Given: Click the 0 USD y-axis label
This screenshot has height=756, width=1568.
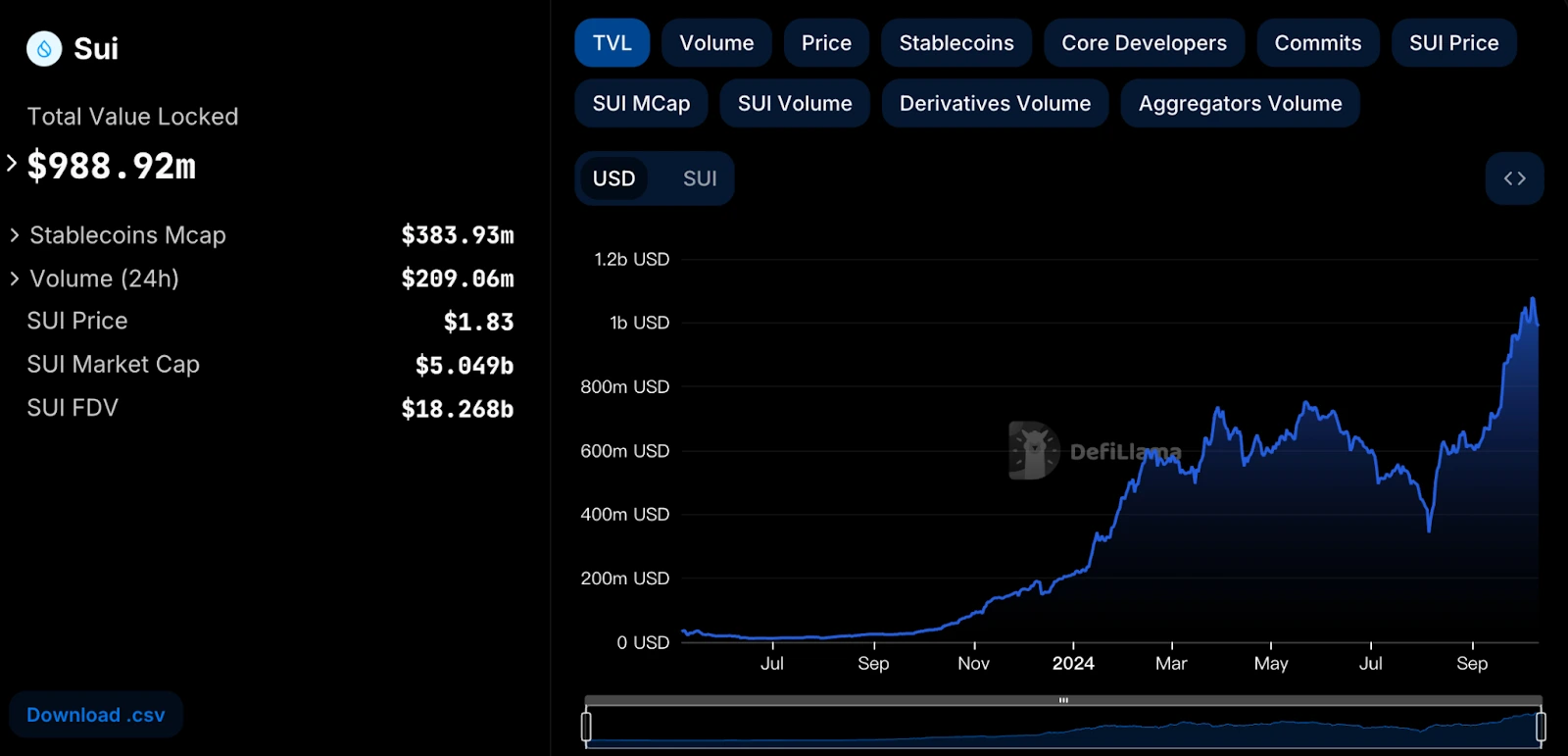Looking at the screenshot, I should click(643, 643).
